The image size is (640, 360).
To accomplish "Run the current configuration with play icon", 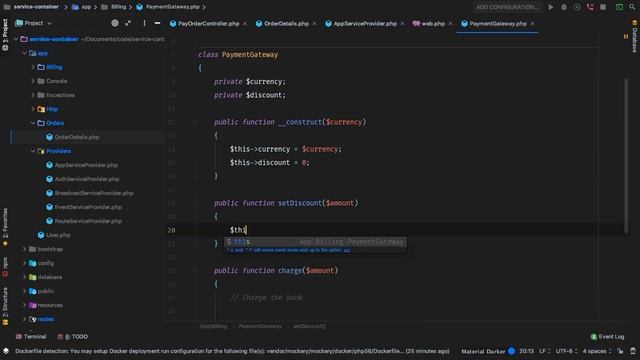I will 551,7.
